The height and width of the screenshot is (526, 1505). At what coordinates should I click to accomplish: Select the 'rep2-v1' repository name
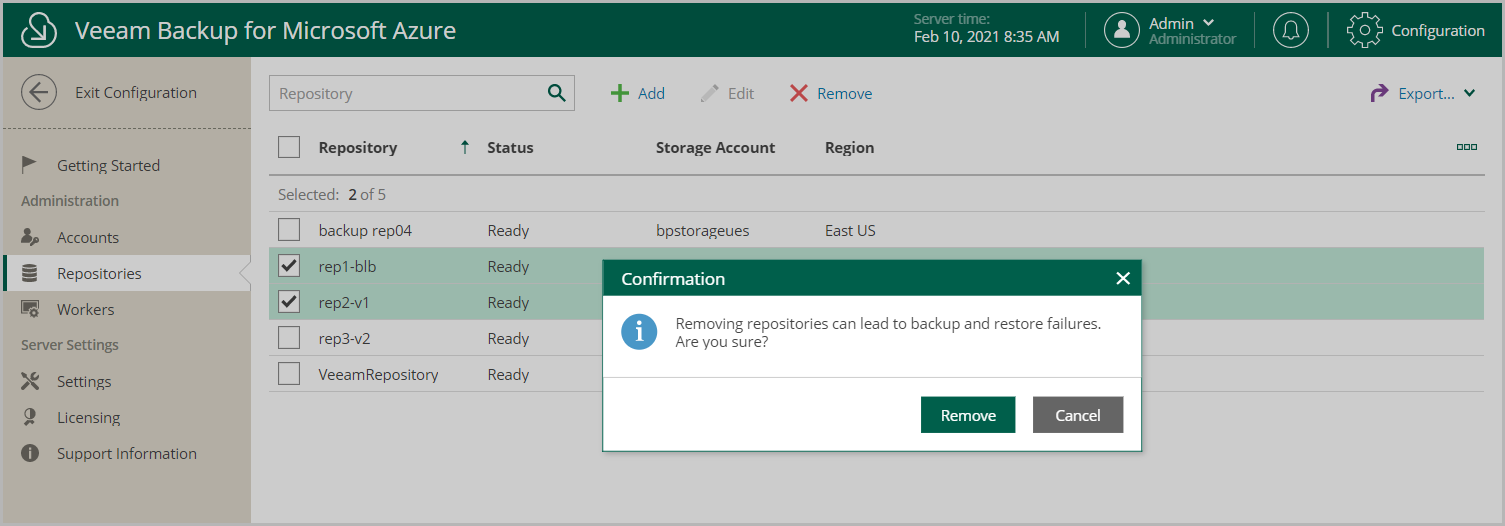345,302
